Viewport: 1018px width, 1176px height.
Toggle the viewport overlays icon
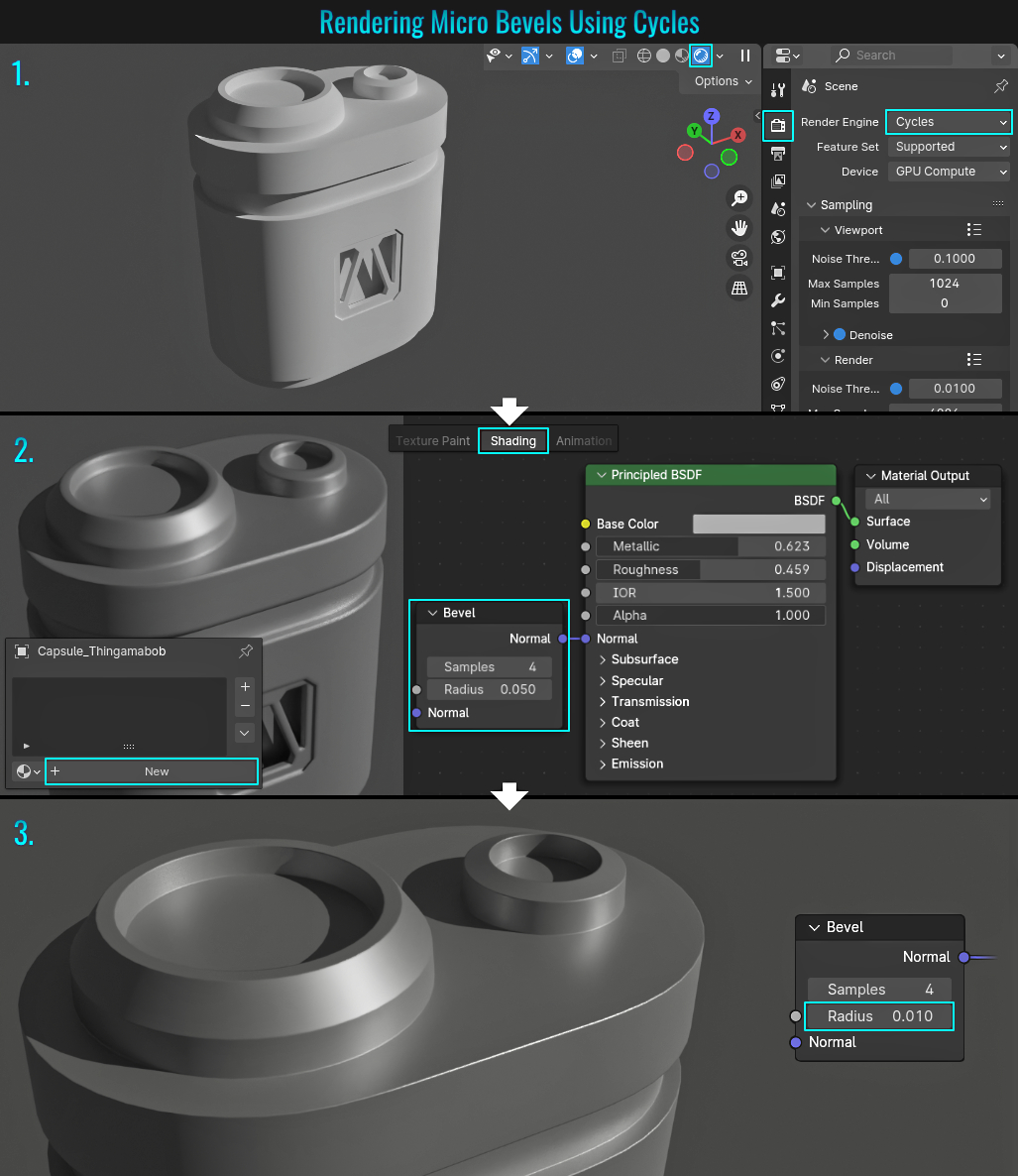575,56
